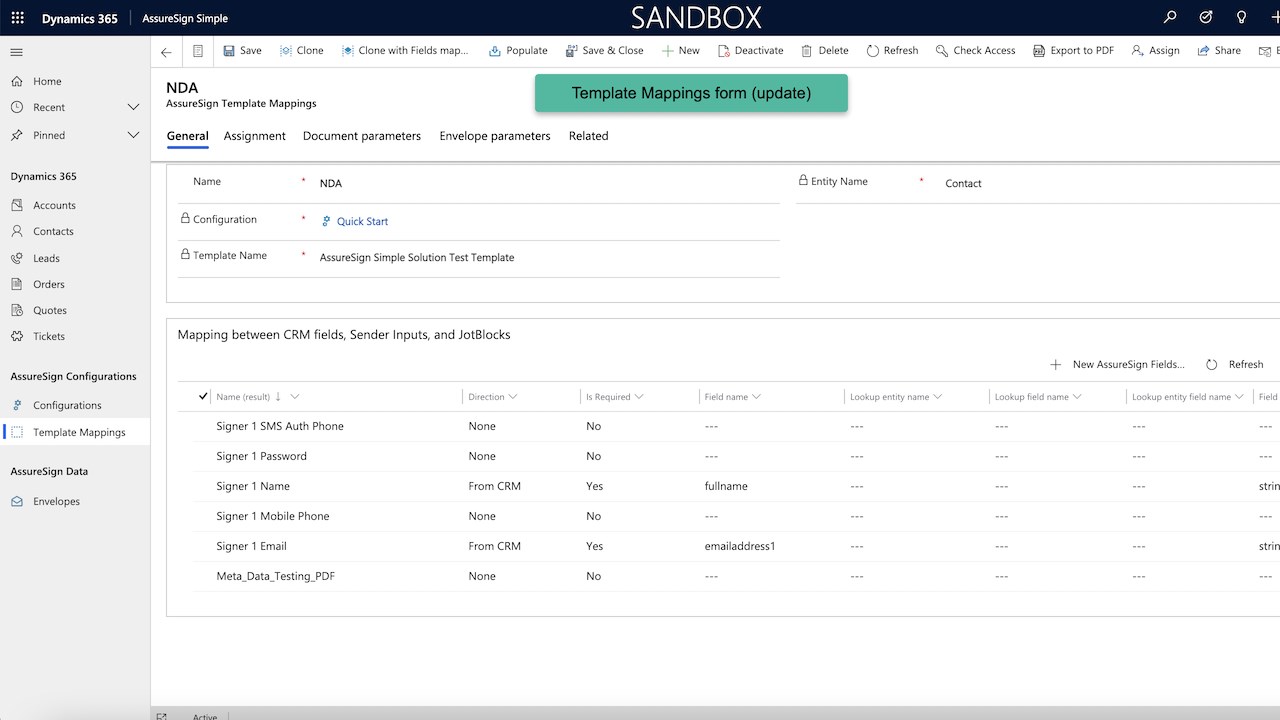
Task: Click the Entity Name field value Contact
Action: click(x=963, y=184)
